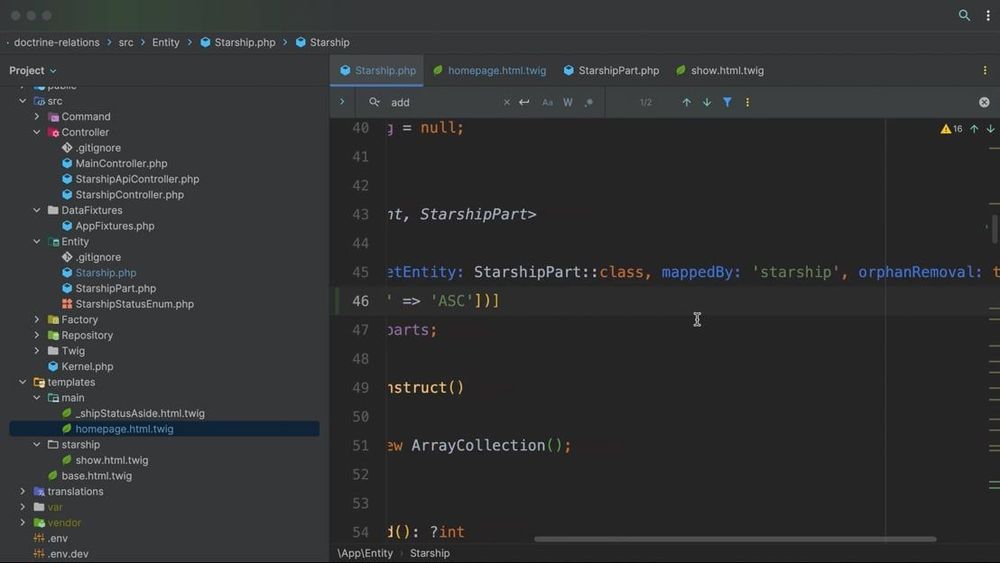The height and width of the screenshot is (563, 1000).
Task: Click the warnings indicator showing 16
Action: click(x=951, y=129)
